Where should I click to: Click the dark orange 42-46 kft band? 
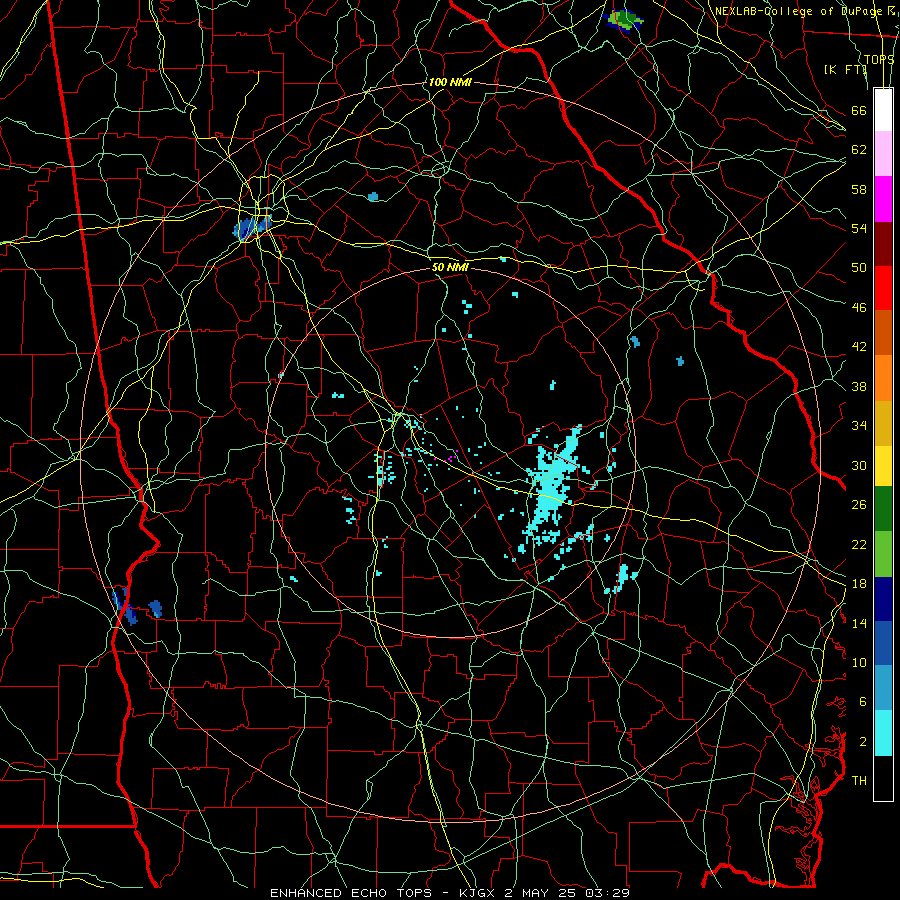tap(883, 332)
